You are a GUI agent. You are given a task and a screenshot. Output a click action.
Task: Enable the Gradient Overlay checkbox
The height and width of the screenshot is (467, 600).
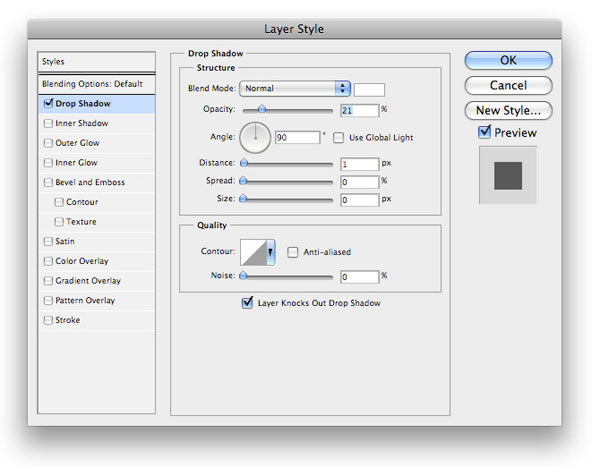click(48, 281)
